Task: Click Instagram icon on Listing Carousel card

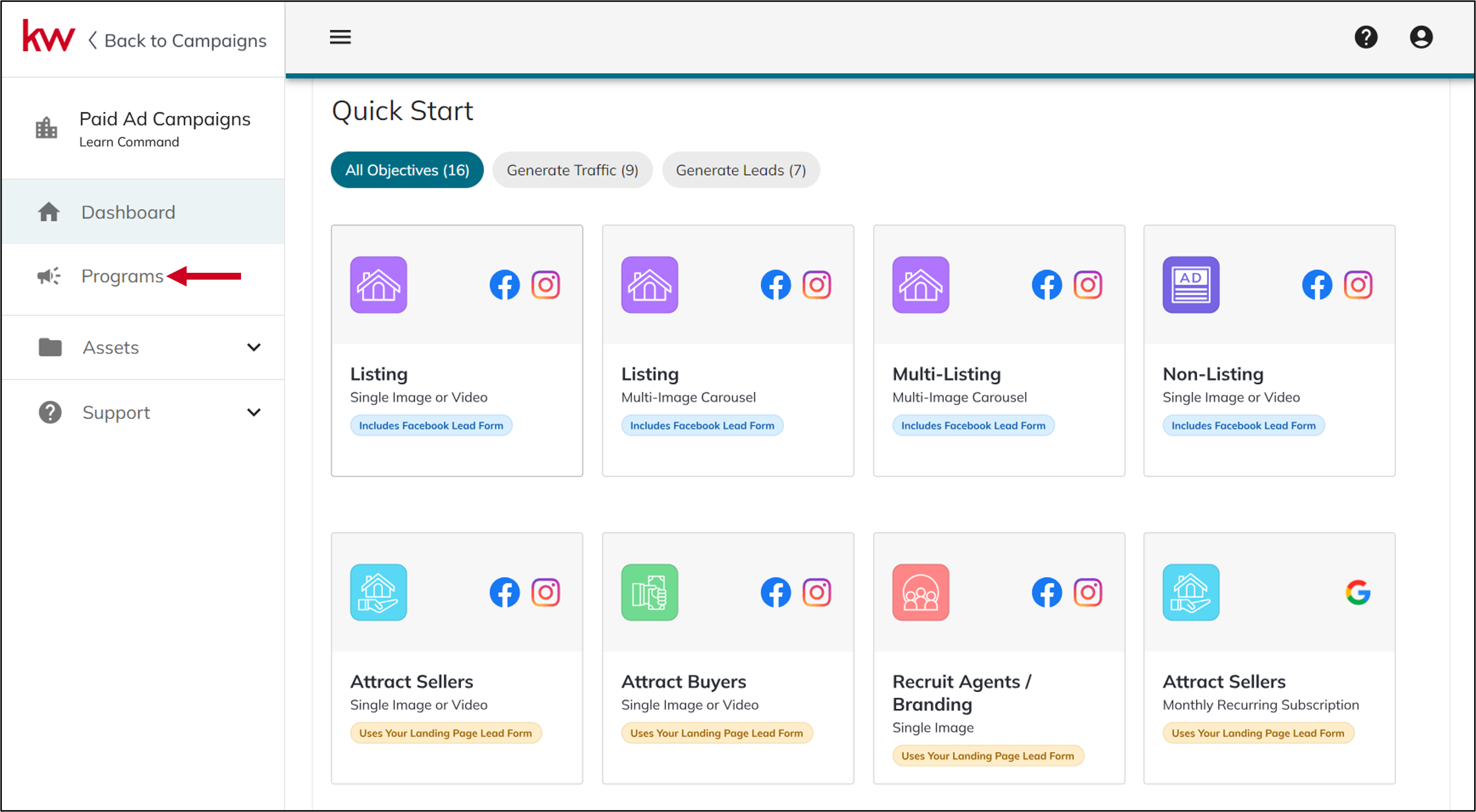Action: (817, 285)
